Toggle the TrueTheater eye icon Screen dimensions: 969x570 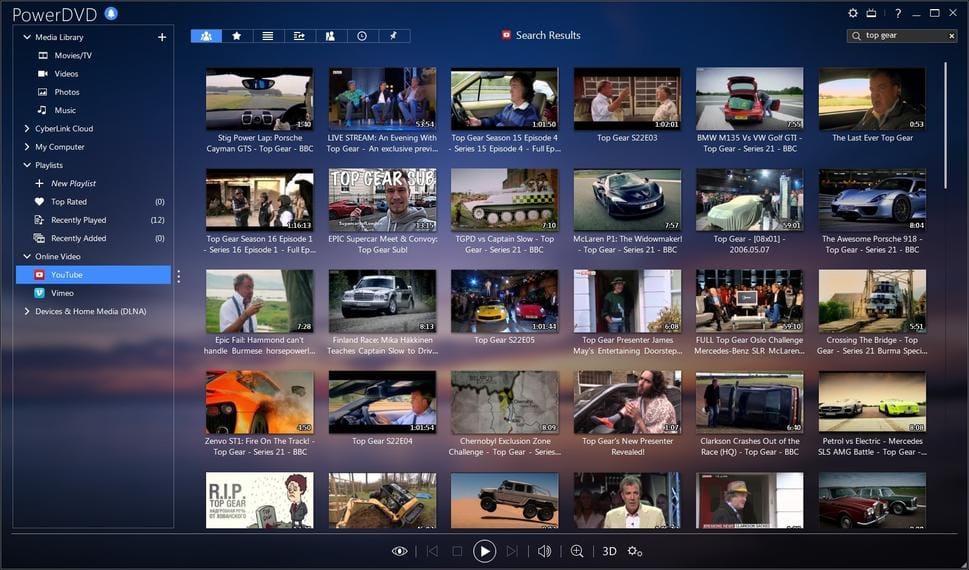pyautogui.click(x=400, y=551)
